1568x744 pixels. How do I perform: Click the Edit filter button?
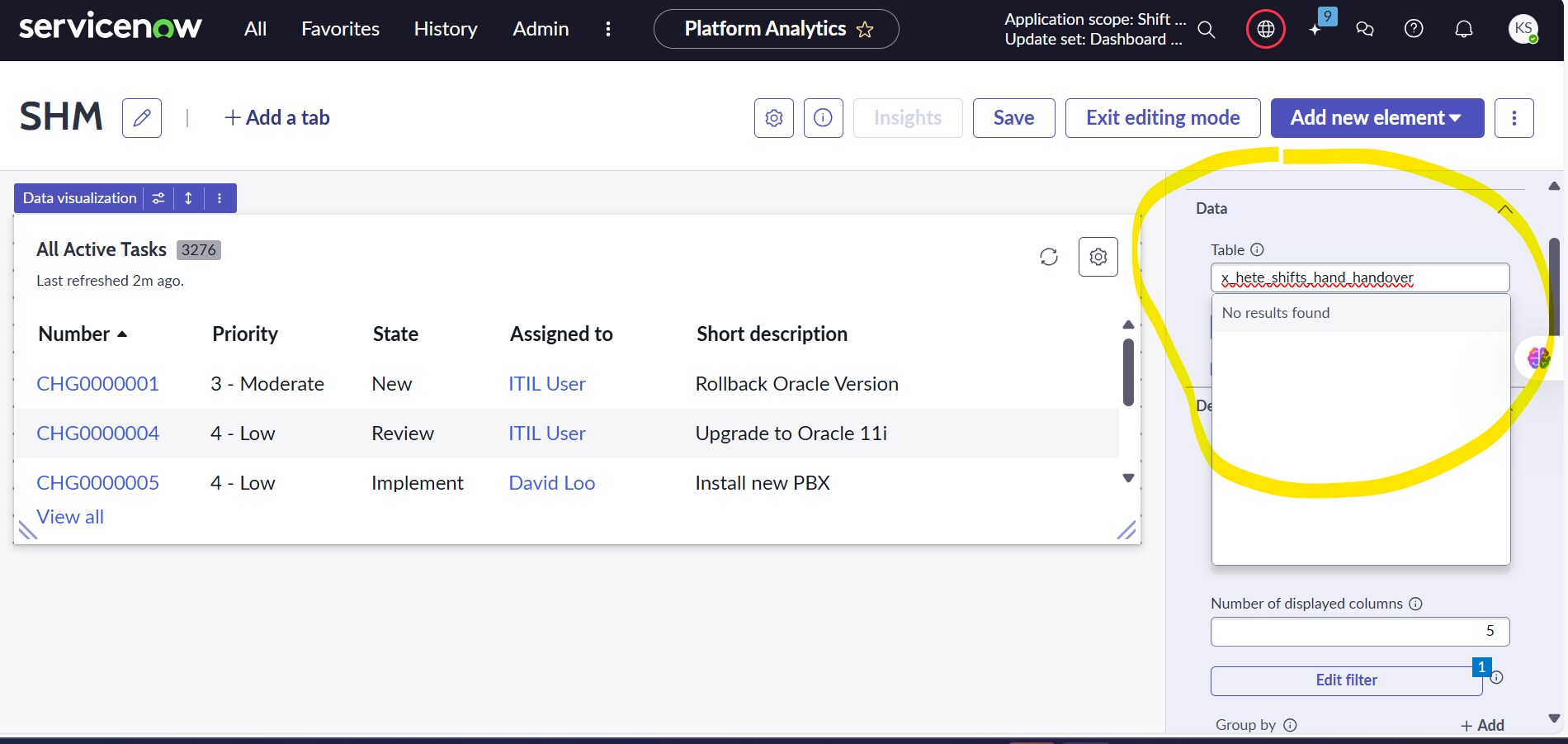pyautogui.click(x=1346, y=680)
